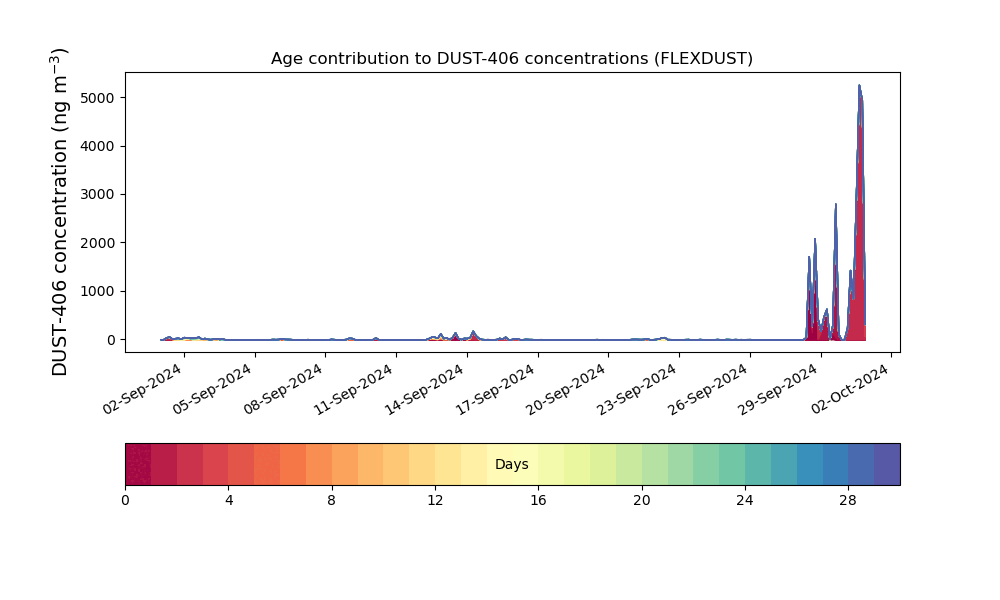
Task: Click the colorbar tick label 24
Action: pyautogui.click(x=745, y=501)
